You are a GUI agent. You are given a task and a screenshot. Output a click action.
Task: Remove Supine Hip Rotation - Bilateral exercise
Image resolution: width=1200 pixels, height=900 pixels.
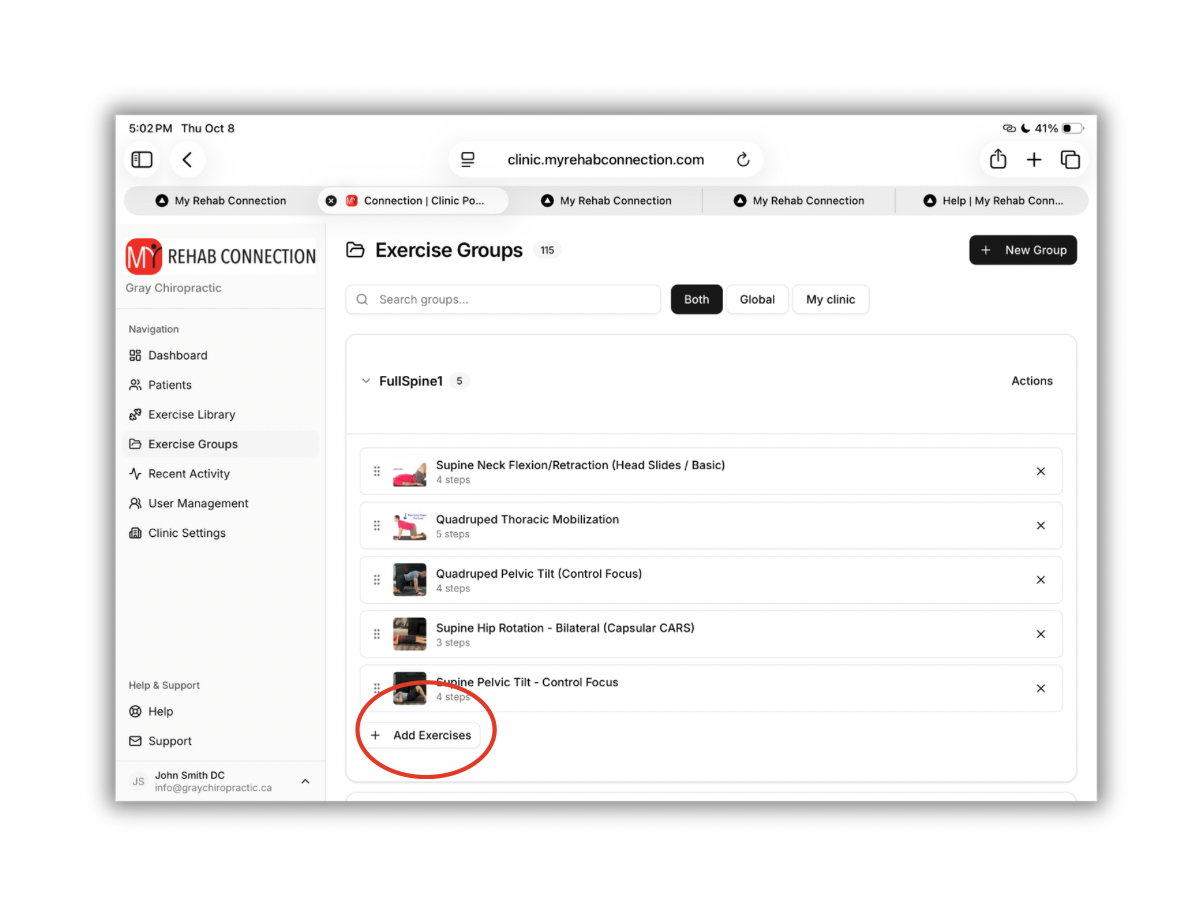point(1041,634)
